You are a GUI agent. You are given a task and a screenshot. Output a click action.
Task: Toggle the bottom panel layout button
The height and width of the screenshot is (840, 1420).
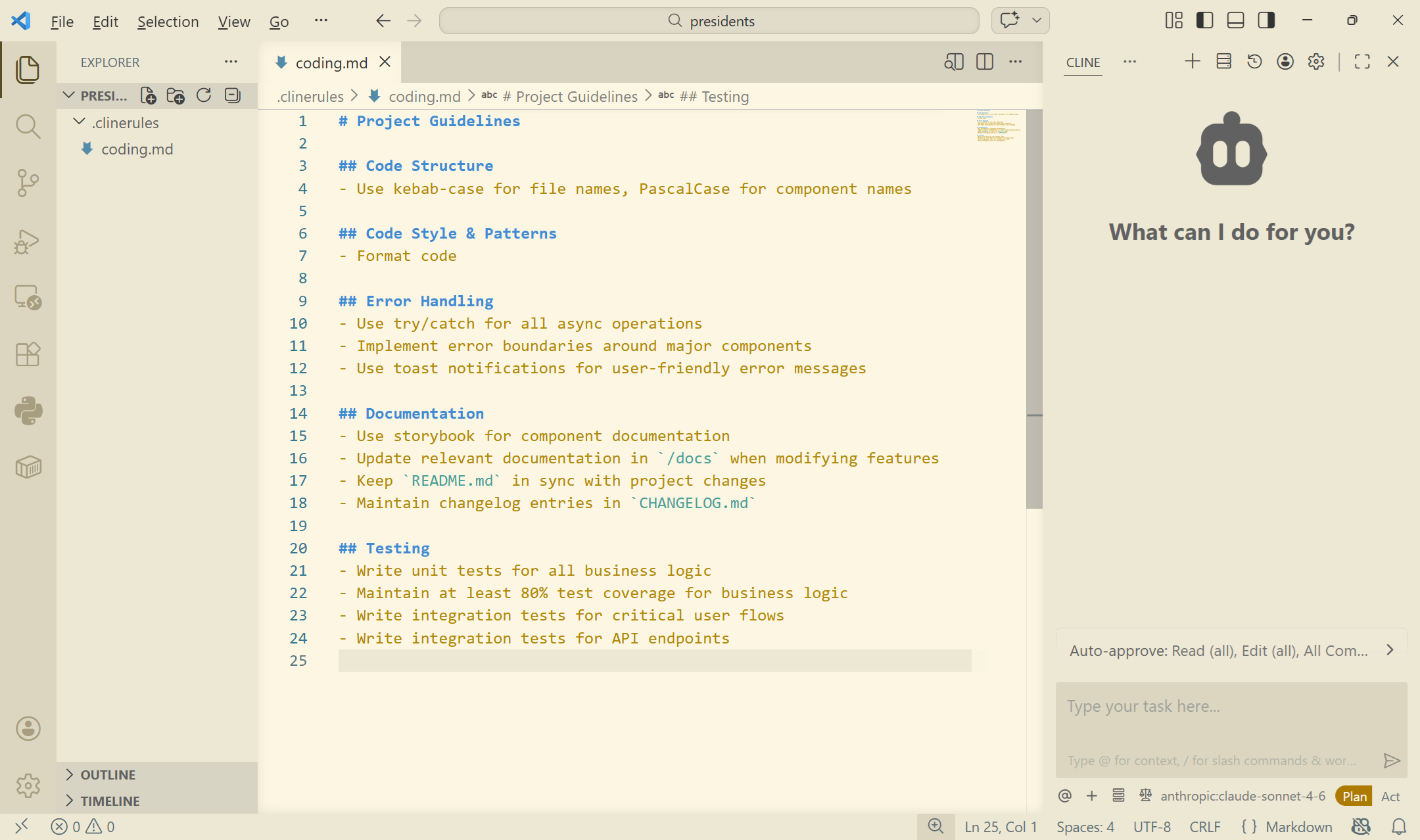pyautogui.click(x=1235, y=20)
